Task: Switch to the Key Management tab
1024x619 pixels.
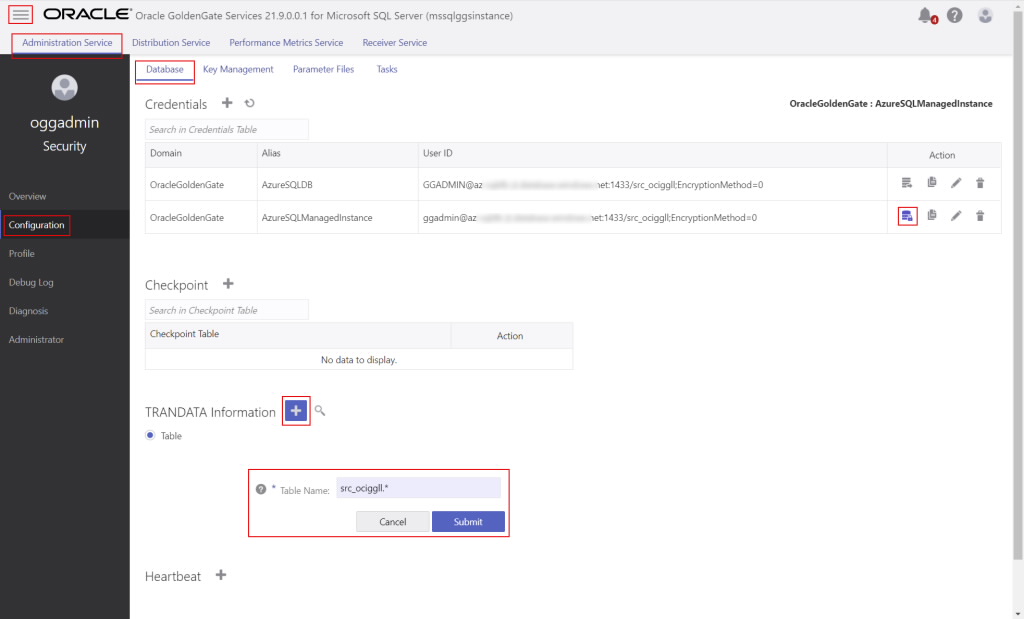Action: tap(238, 69)
